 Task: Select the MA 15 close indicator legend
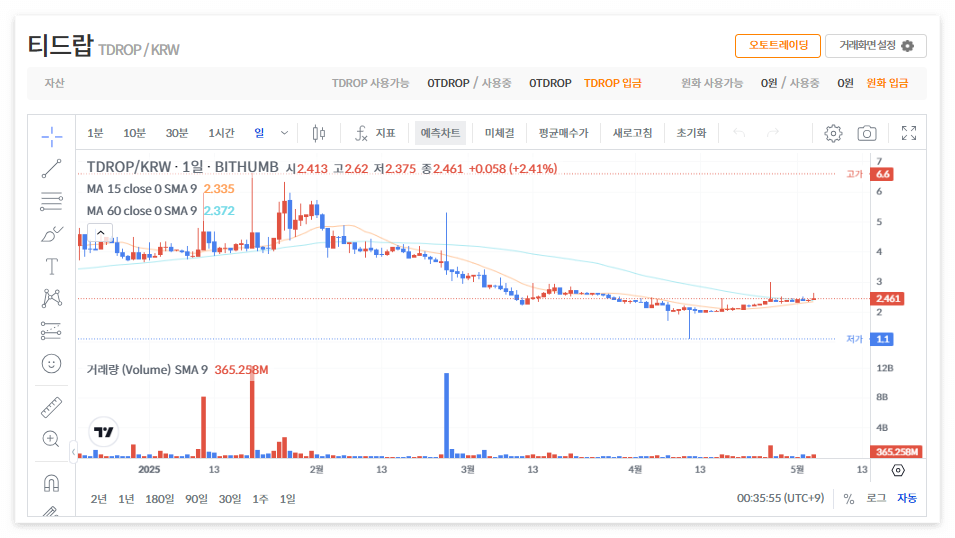point(142,189)
